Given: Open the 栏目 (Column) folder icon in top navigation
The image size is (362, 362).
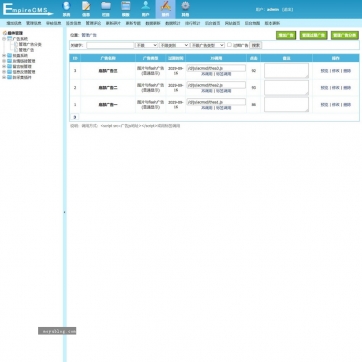Looking at the screenshot, I should tap(106, 9).
